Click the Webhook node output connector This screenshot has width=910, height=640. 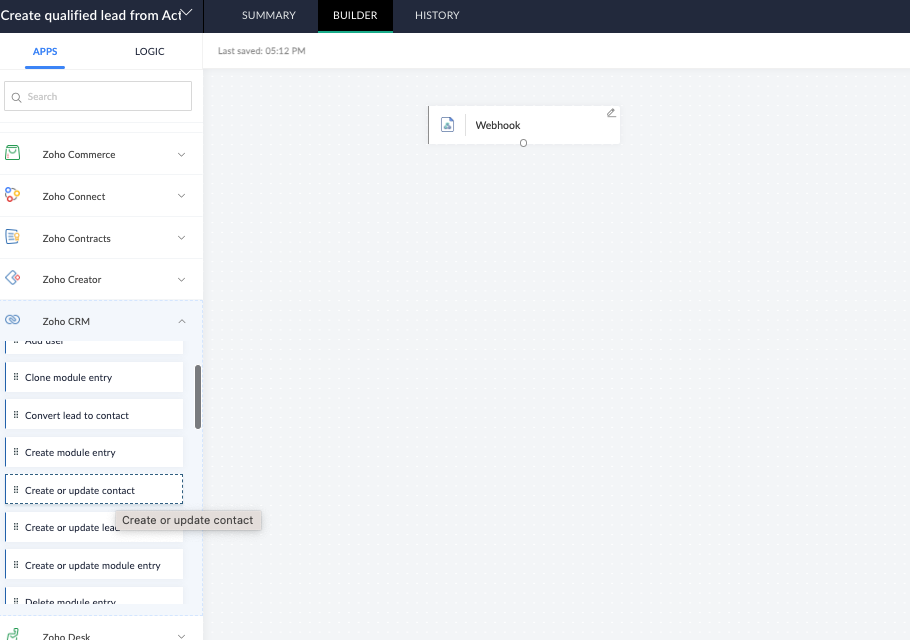tap(523, 143)
